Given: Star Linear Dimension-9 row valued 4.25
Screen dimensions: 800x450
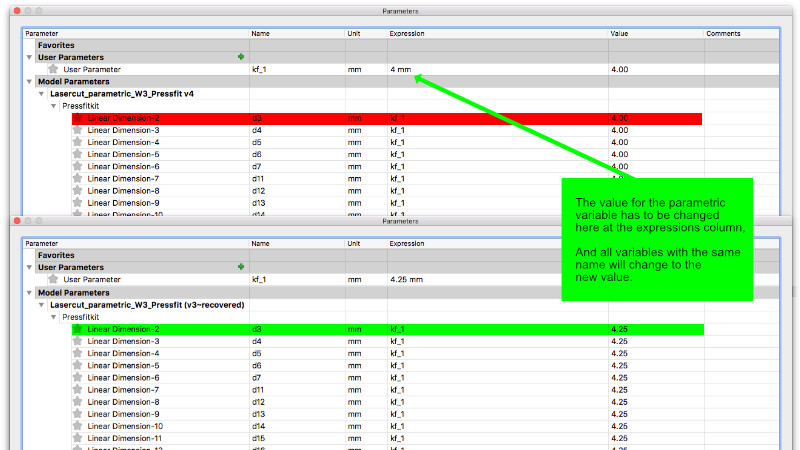Looking at the screenshot, I should coord(78,414).
